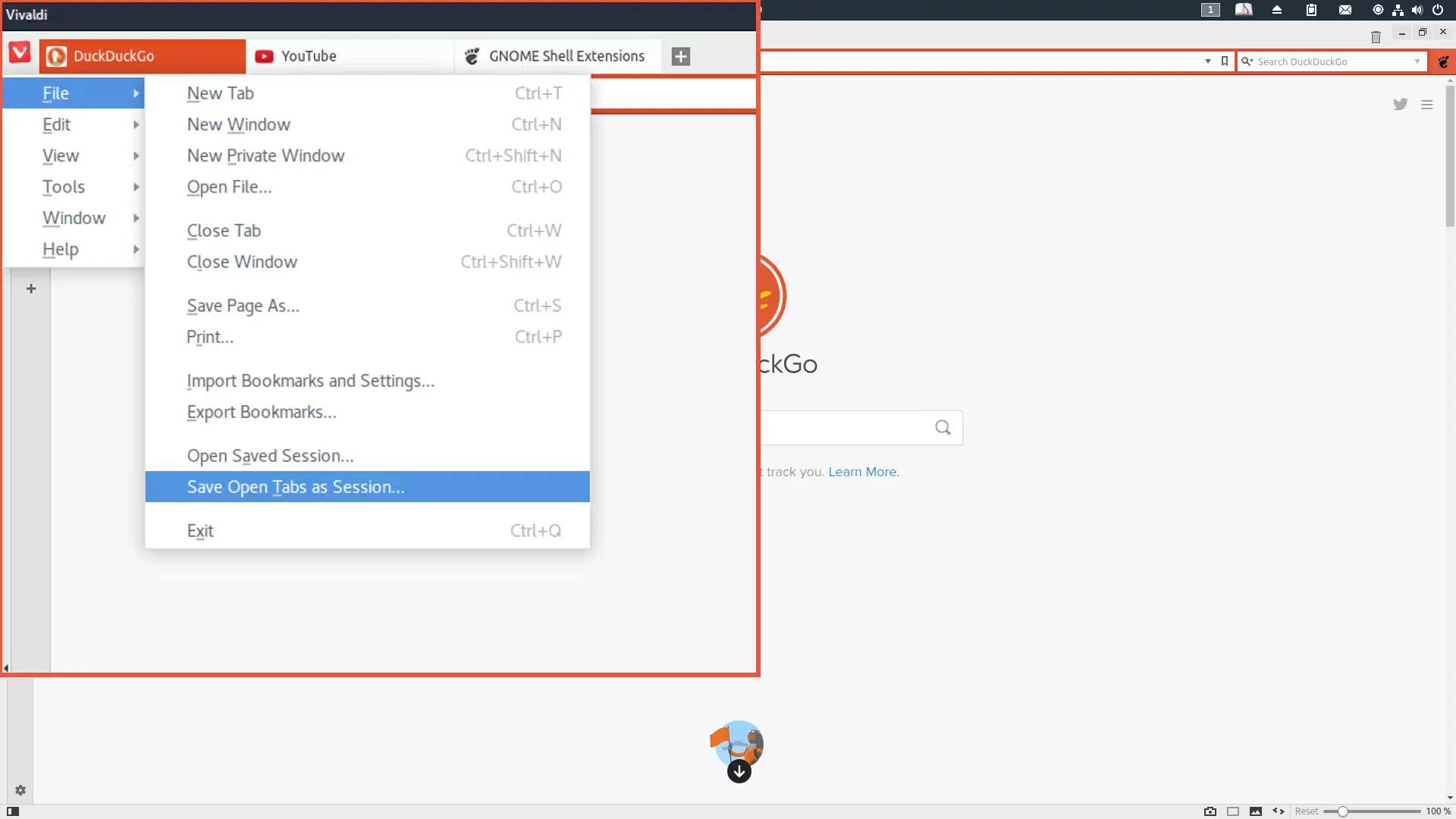Expand the Tools submenu
1456x819 pixels.
(74, 187)
